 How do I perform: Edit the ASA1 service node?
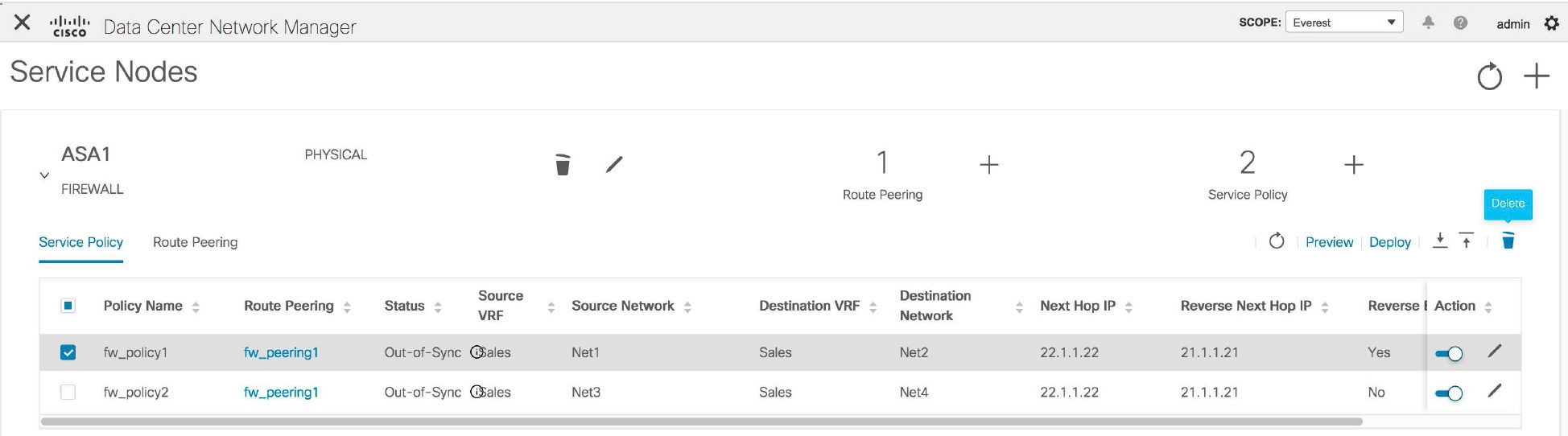(x=614, y=164)
